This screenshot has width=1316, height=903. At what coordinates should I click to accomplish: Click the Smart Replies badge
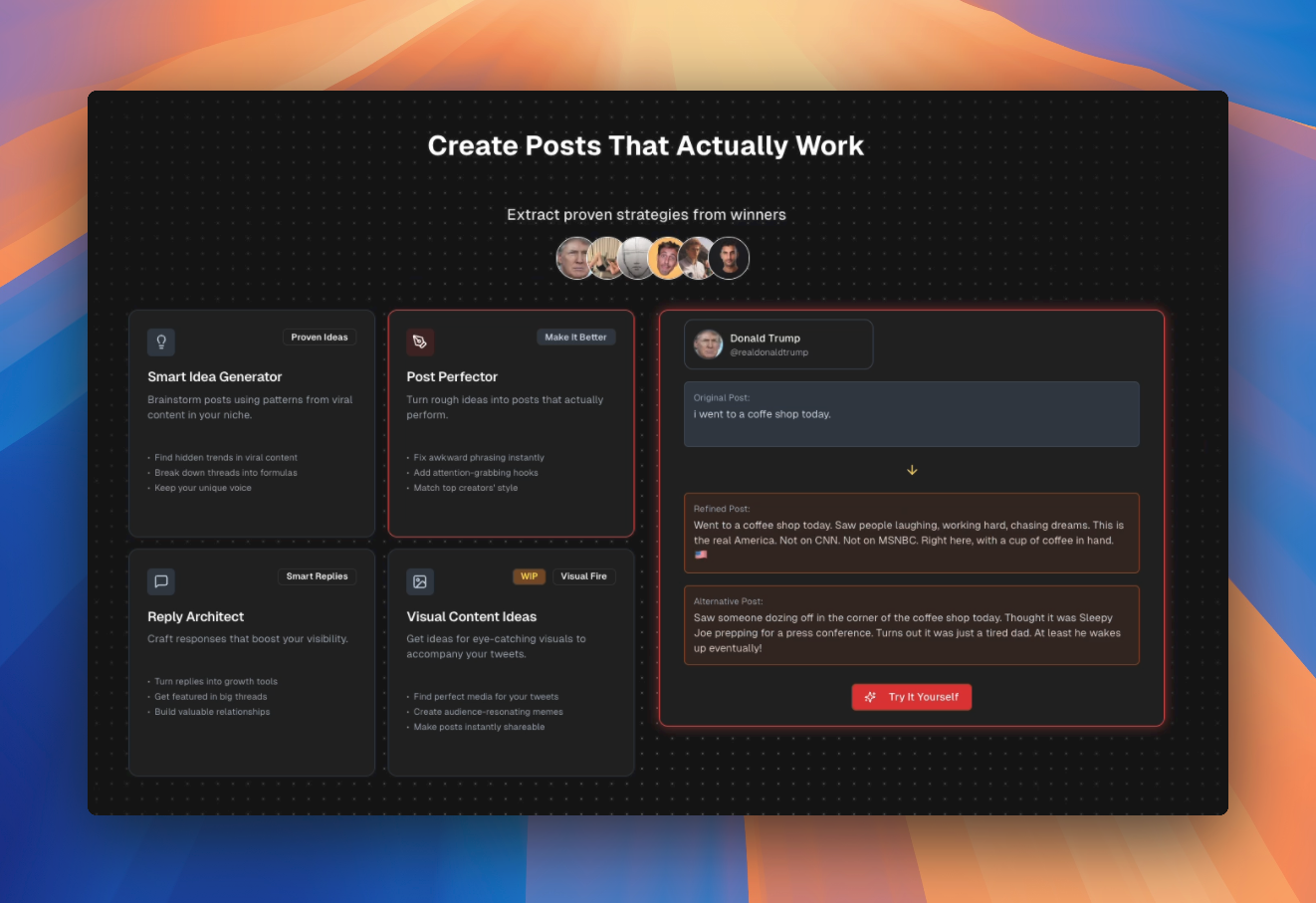(317, 576)
